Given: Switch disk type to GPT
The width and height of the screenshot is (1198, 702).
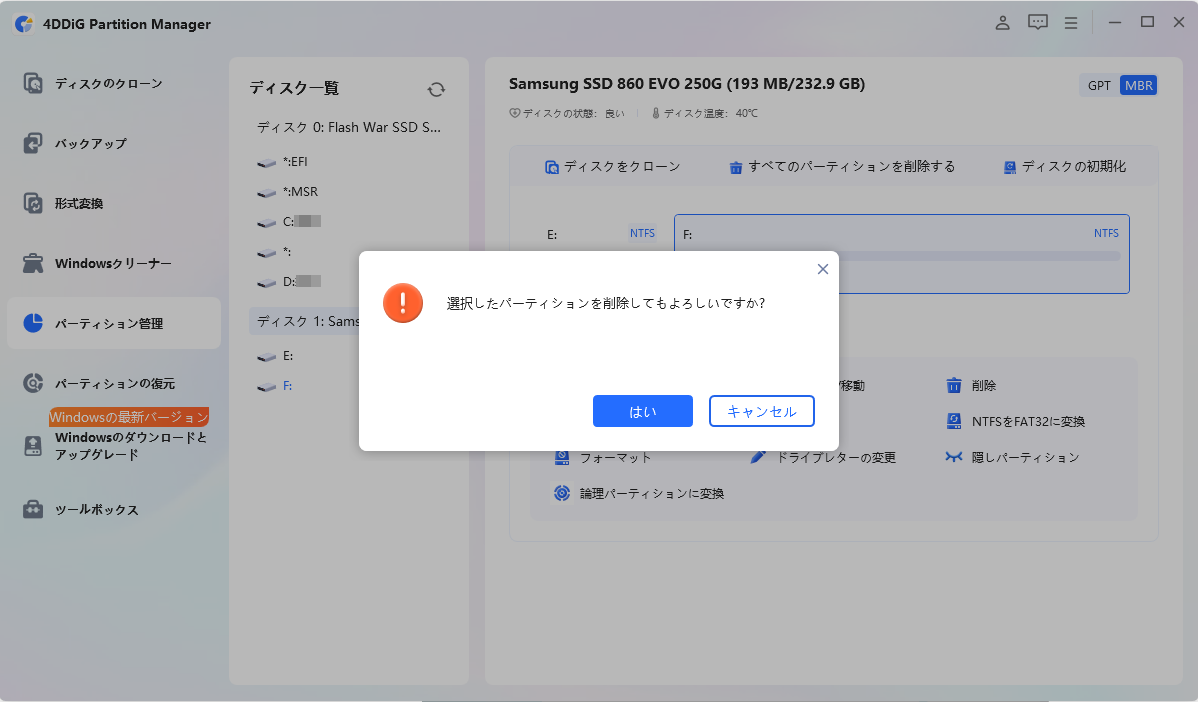Looking at the screenshot, I should point(1099,86).
